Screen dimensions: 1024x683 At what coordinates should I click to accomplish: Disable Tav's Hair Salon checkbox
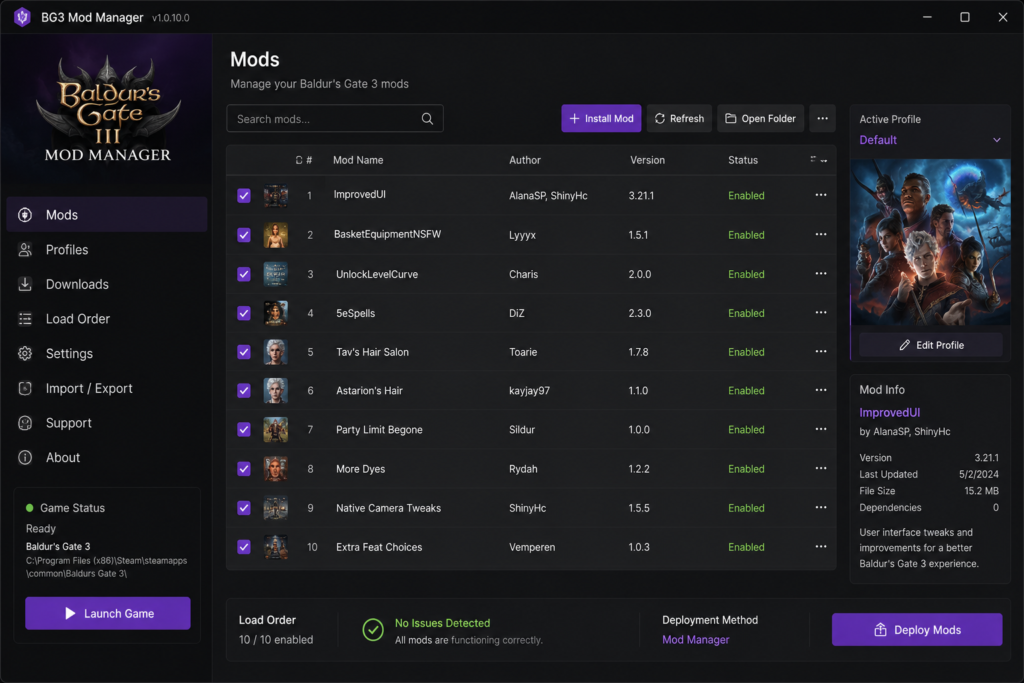(x=244, y=352)
